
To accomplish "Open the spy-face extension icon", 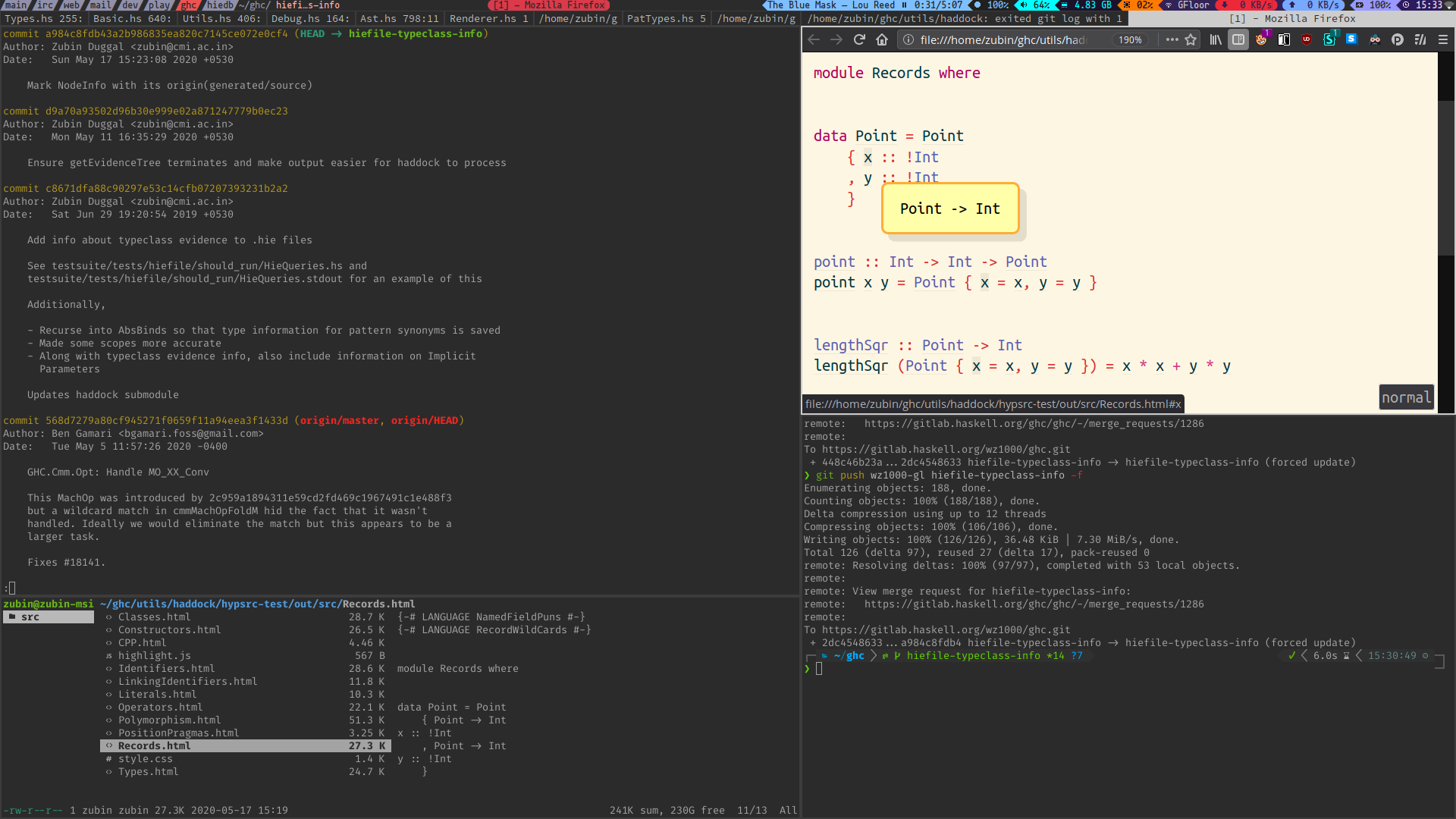I will [1375, 39].
